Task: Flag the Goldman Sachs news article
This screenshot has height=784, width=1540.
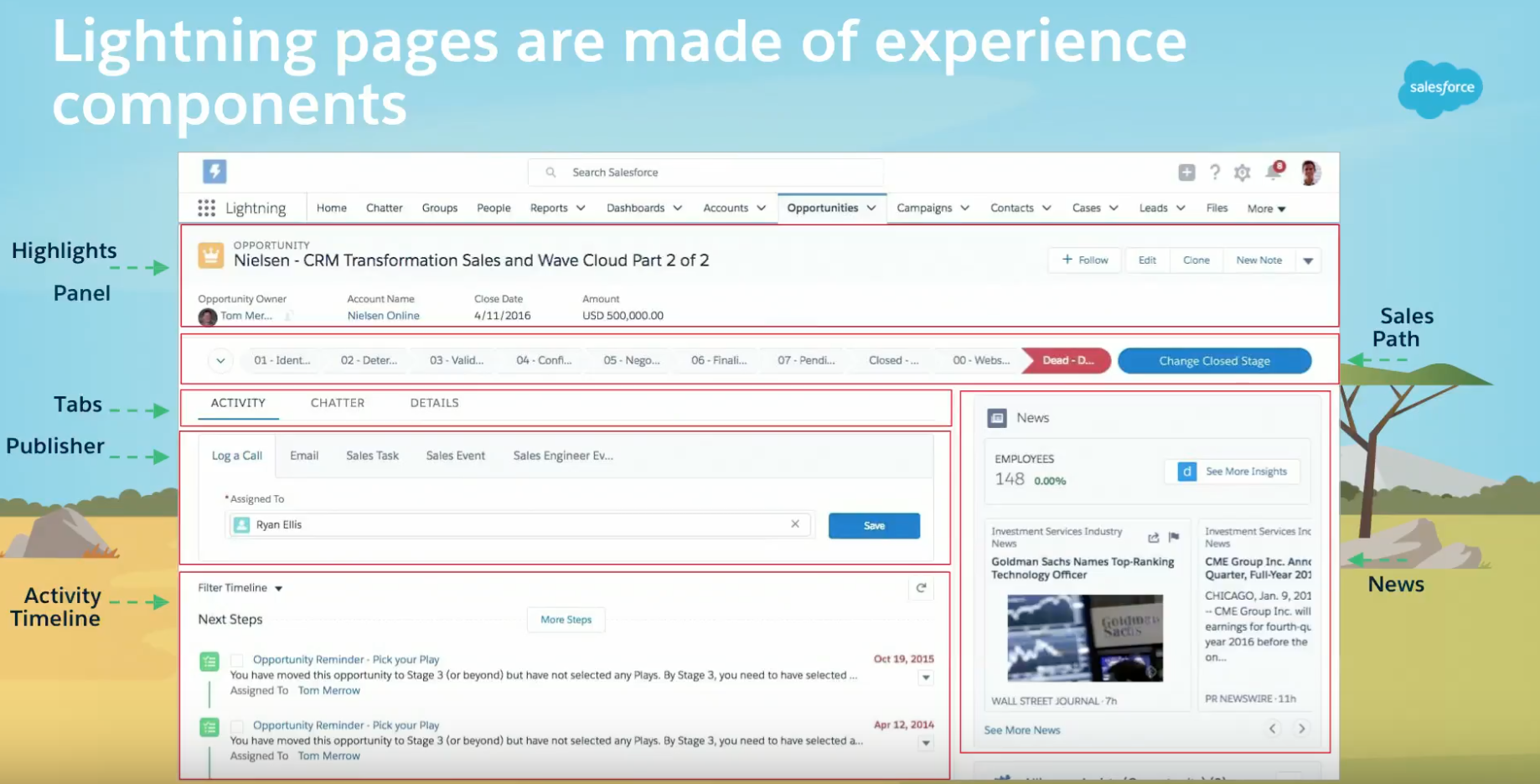Action: (1174, 537)
